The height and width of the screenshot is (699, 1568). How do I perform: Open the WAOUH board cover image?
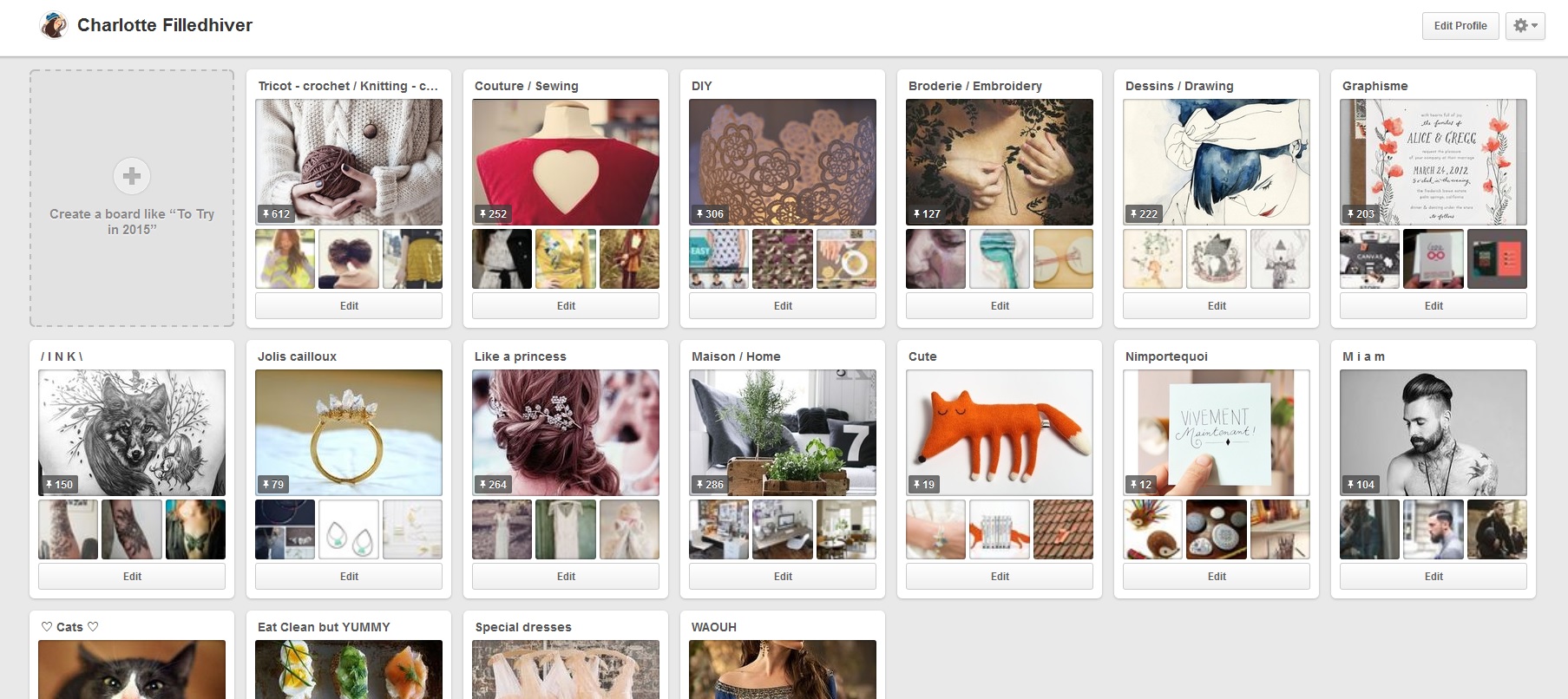click(x=783, y=669)
